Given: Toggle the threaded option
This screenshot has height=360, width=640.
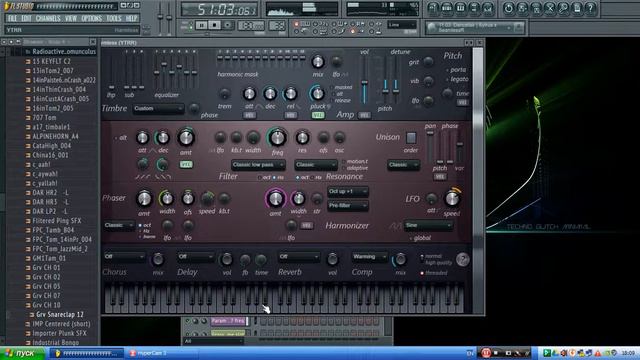Looking at the screenshot, I should 434,273.
